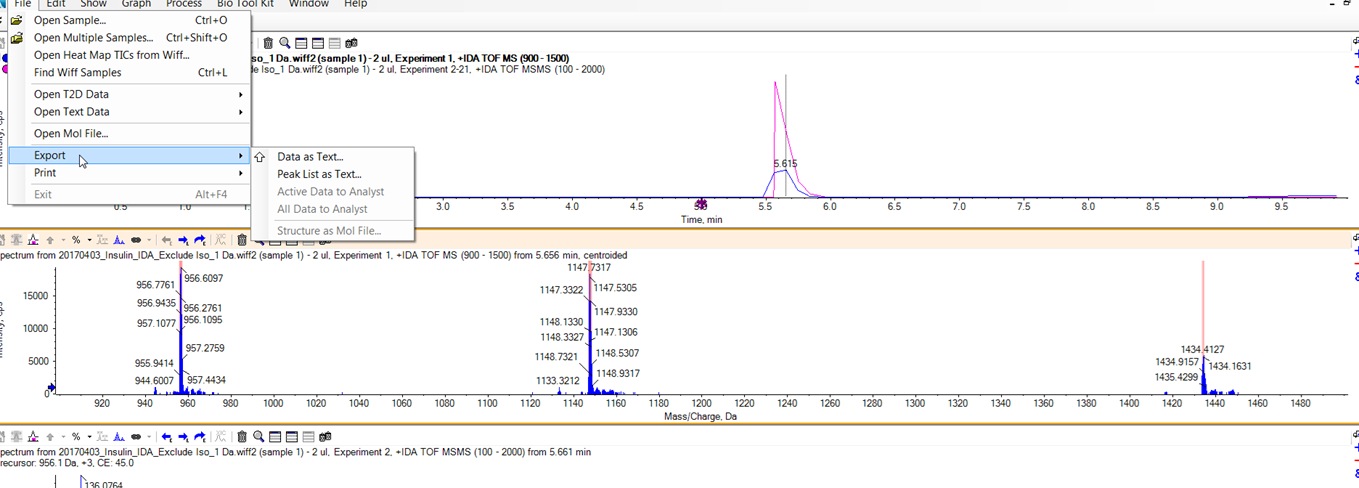This screenshot has width=1359, height=488.
Task: Click blue left arrow in bottom MSMS toolbar
Action: coord(167,437)
